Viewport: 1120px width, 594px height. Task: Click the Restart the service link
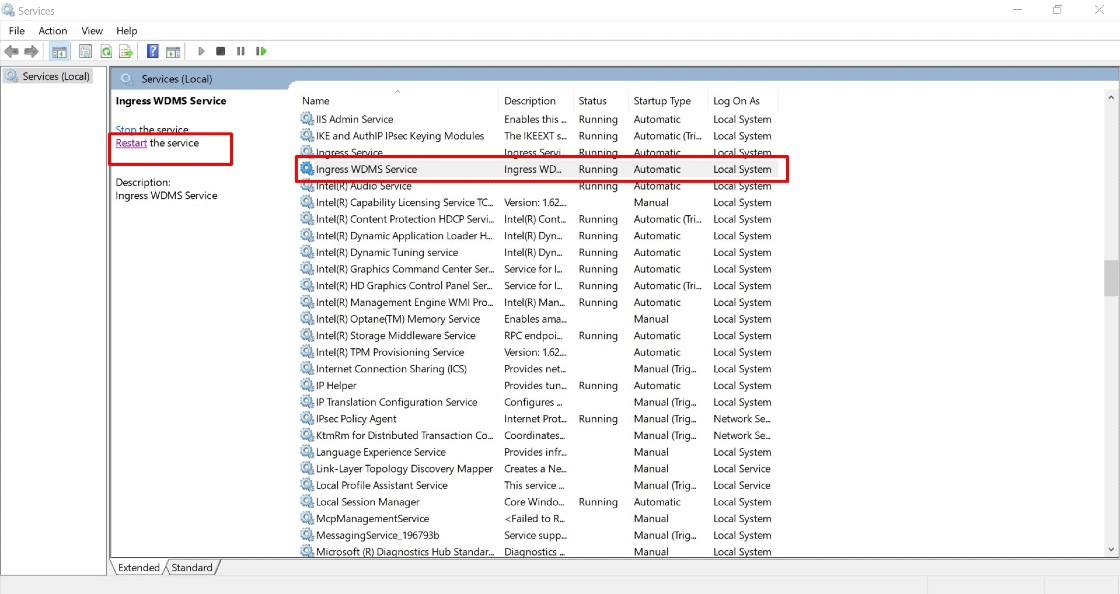(x=157, y=143)
